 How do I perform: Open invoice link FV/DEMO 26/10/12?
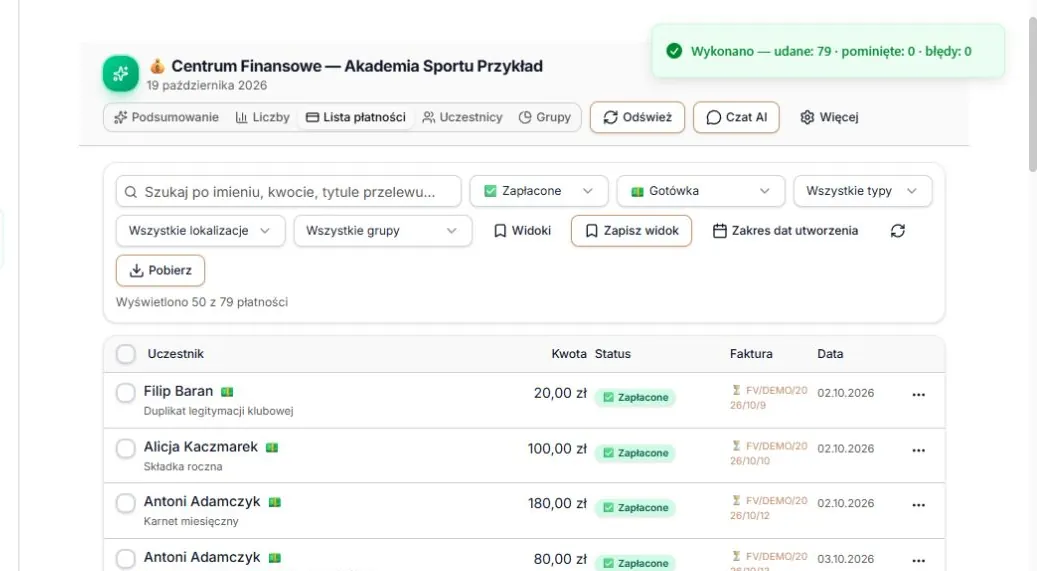769,507
